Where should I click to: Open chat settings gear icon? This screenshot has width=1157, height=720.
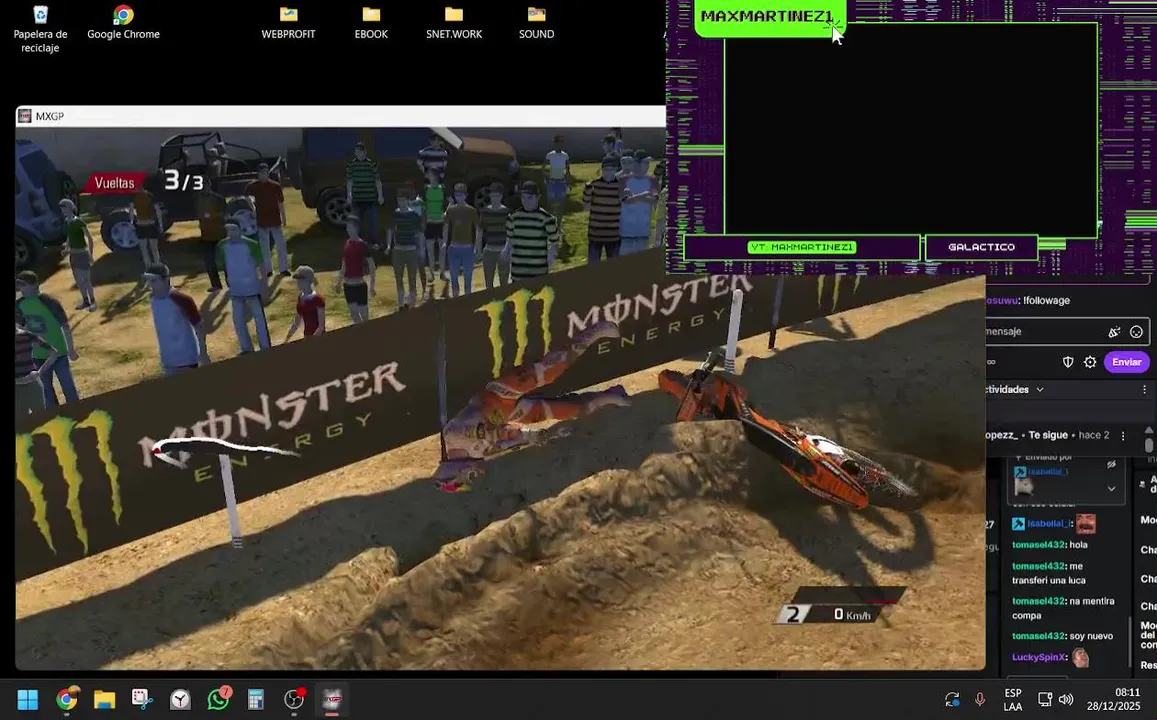point(1090,362)
